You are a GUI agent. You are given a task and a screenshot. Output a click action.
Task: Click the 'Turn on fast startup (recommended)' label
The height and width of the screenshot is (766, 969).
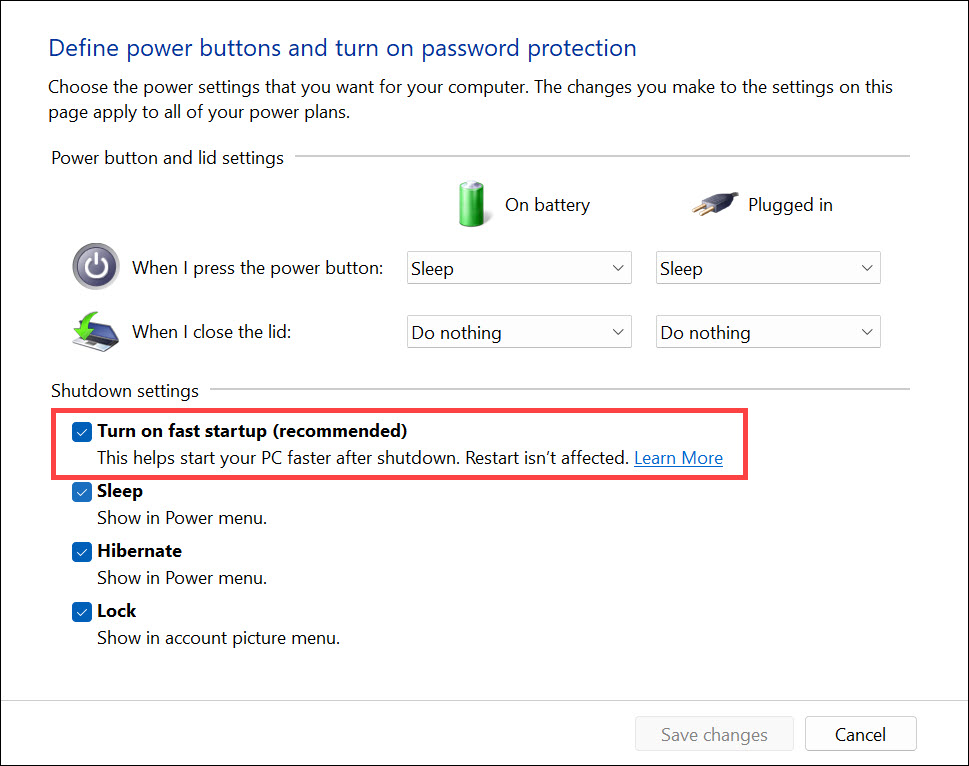coord(252,431)
